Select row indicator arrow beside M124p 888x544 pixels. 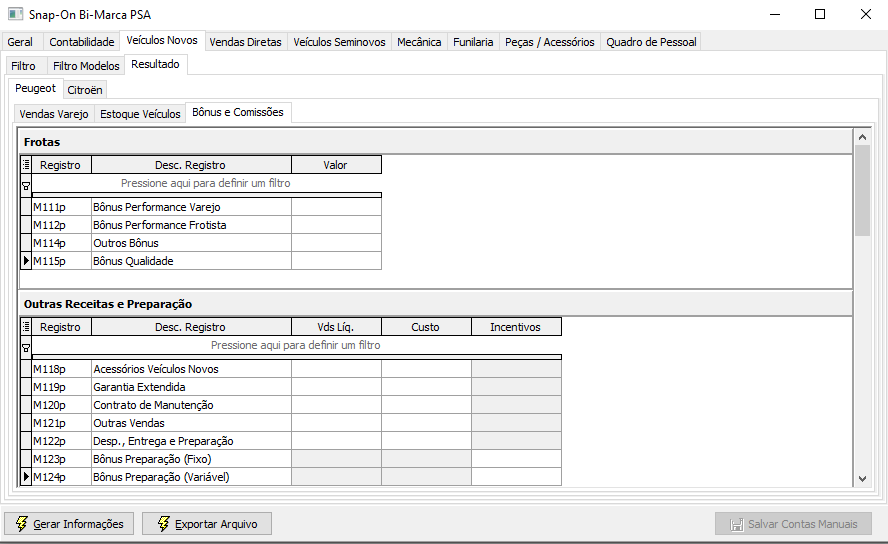point(26,477)
